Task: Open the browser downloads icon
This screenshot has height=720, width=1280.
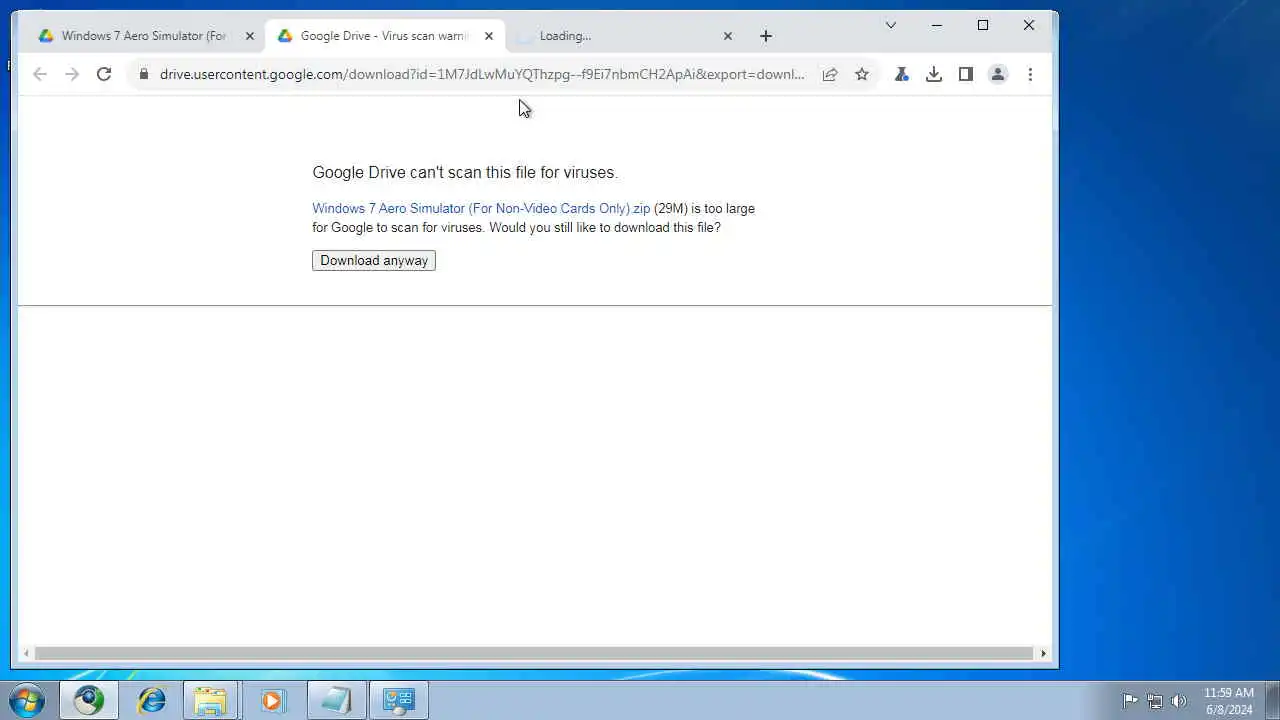Action: coord(934,74)
